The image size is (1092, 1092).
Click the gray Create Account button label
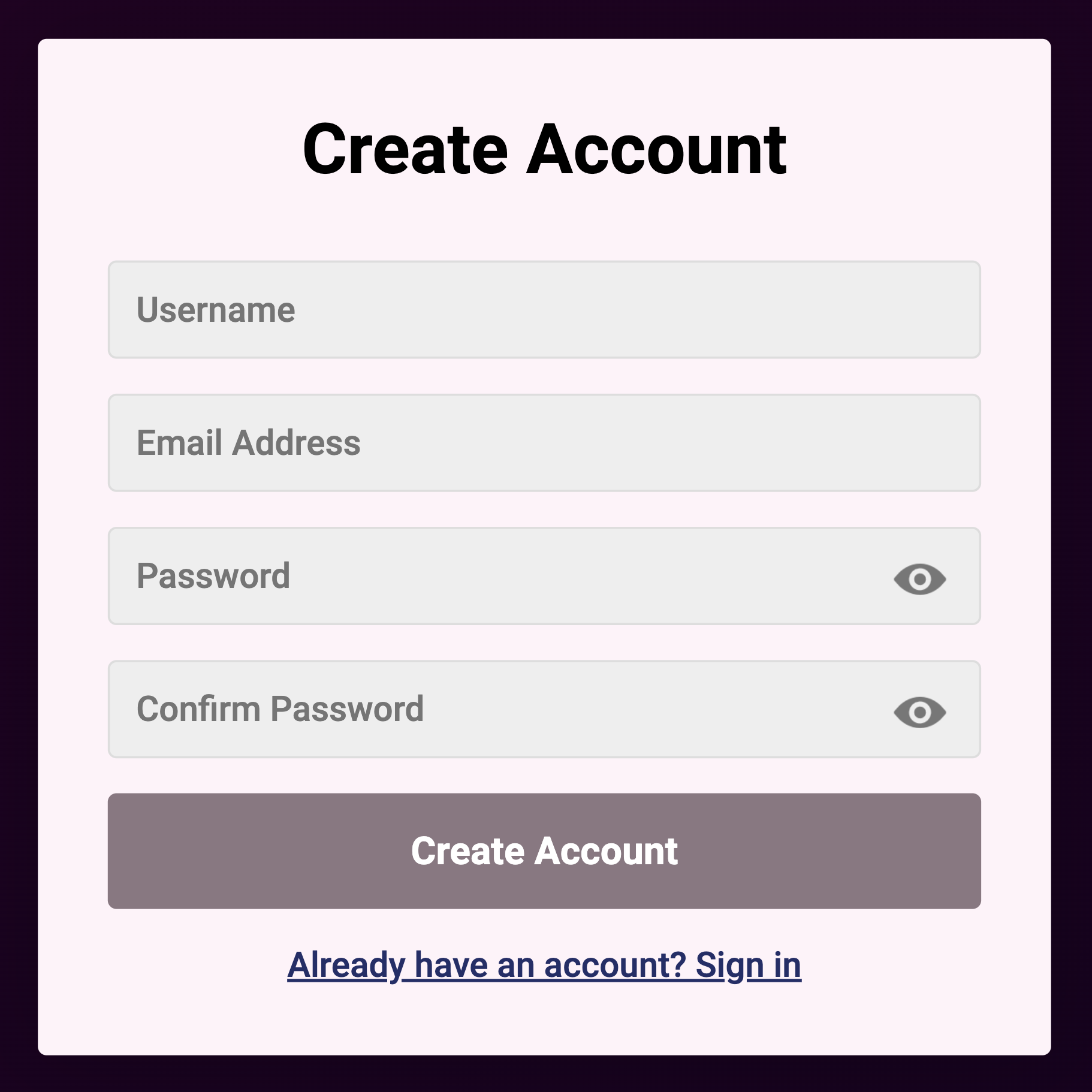coord(544,851)
